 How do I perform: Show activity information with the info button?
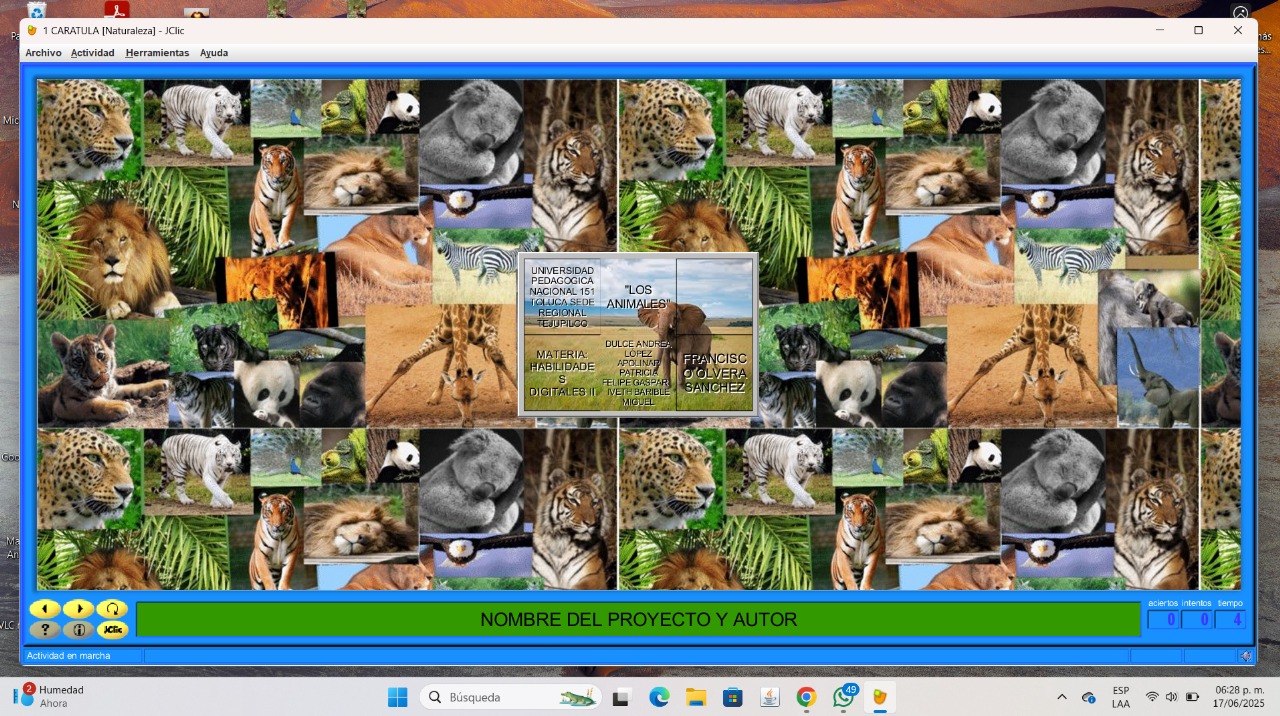point(79,630)
